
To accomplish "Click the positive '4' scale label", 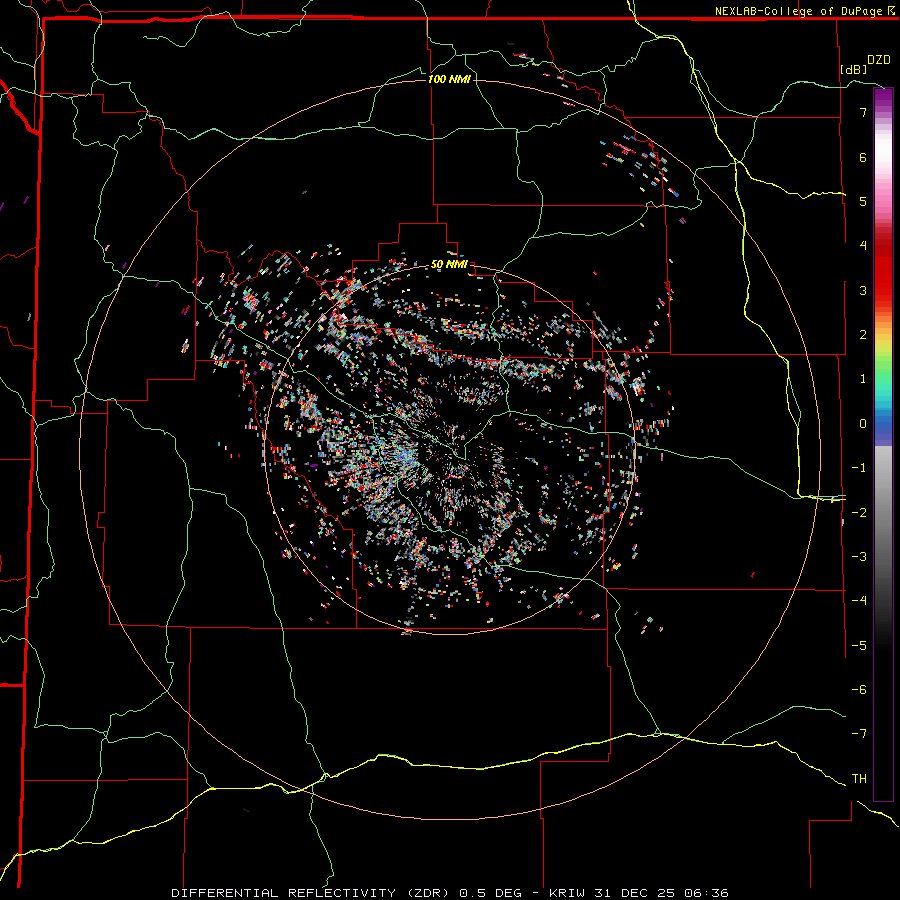I will [x=863, y=246].
